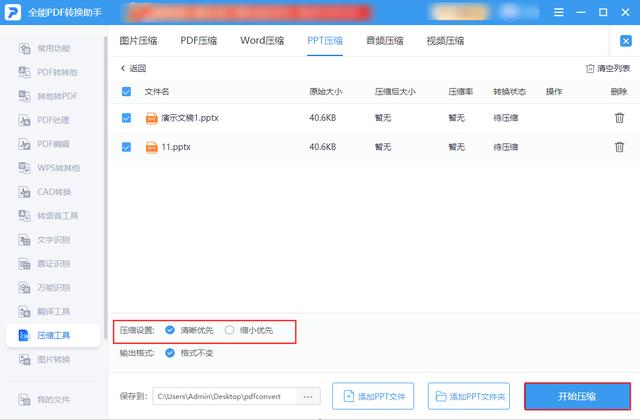The image size is (640, 420).
Task: Click the app logo in title bar
Action: tap(13, 12)
